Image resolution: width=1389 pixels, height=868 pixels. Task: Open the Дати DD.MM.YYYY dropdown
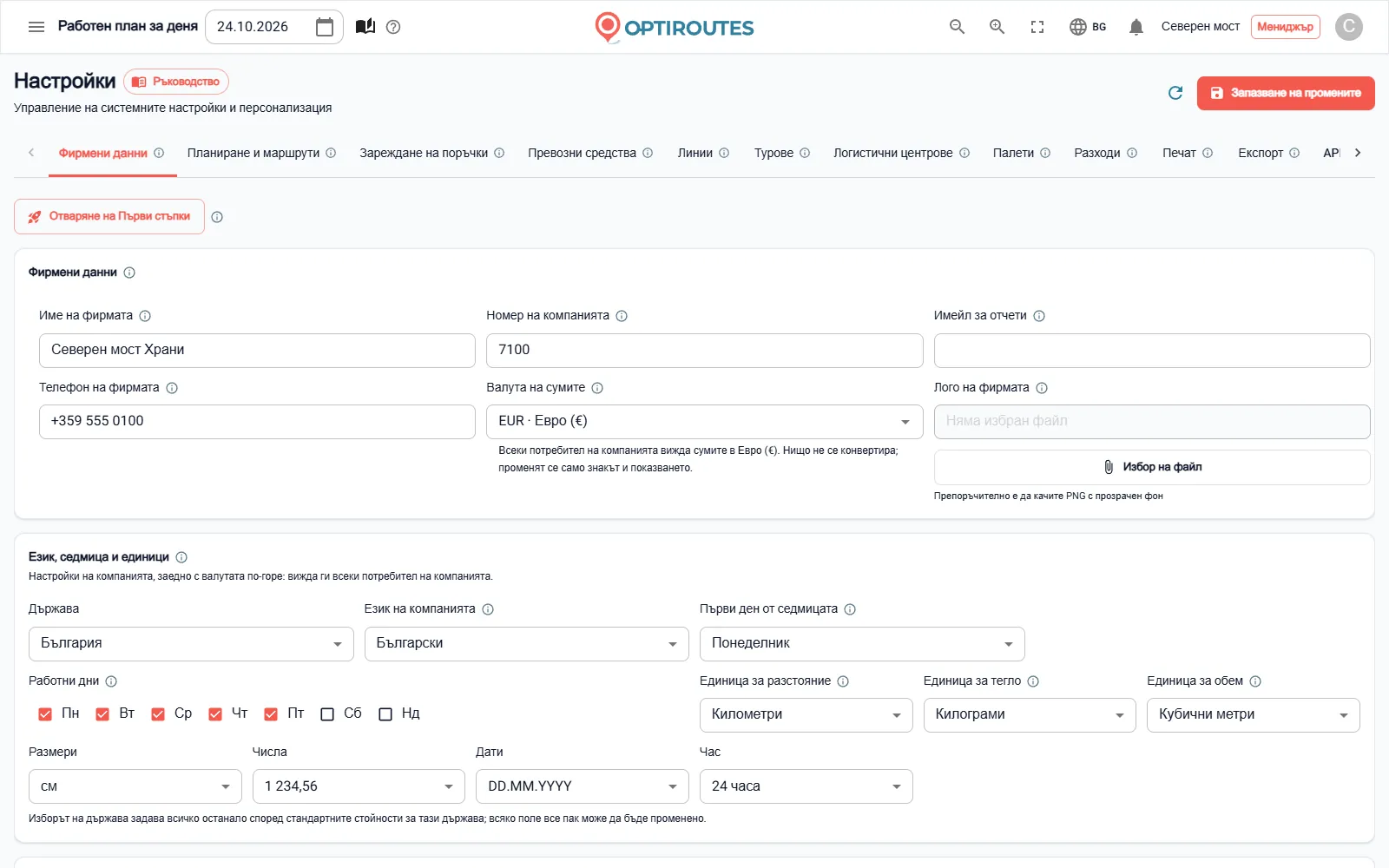(582, 786)
